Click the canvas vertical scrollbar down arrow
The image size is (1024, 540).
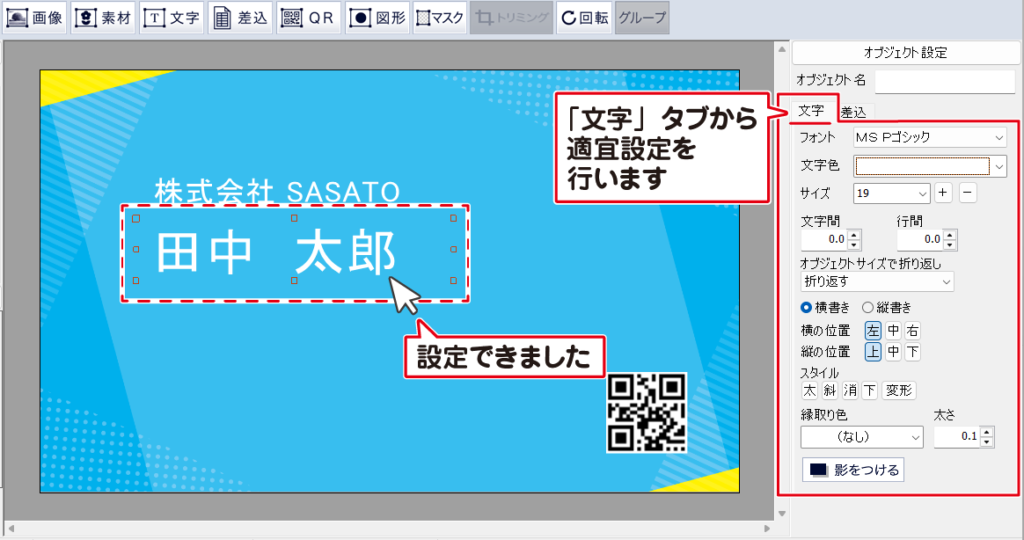pyautogui.click(x=782, y=513)
